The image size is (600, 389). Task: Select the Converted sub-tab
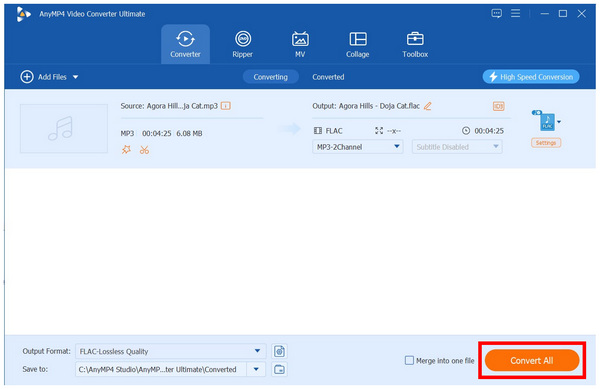point(328,77)
